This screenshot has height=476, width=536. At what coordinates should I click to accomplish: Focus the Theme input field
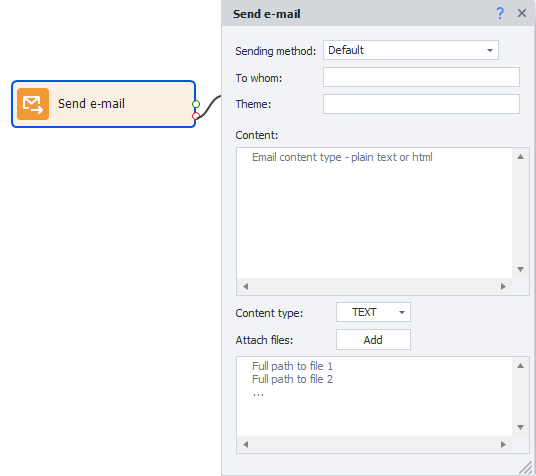tap(421, 104)
